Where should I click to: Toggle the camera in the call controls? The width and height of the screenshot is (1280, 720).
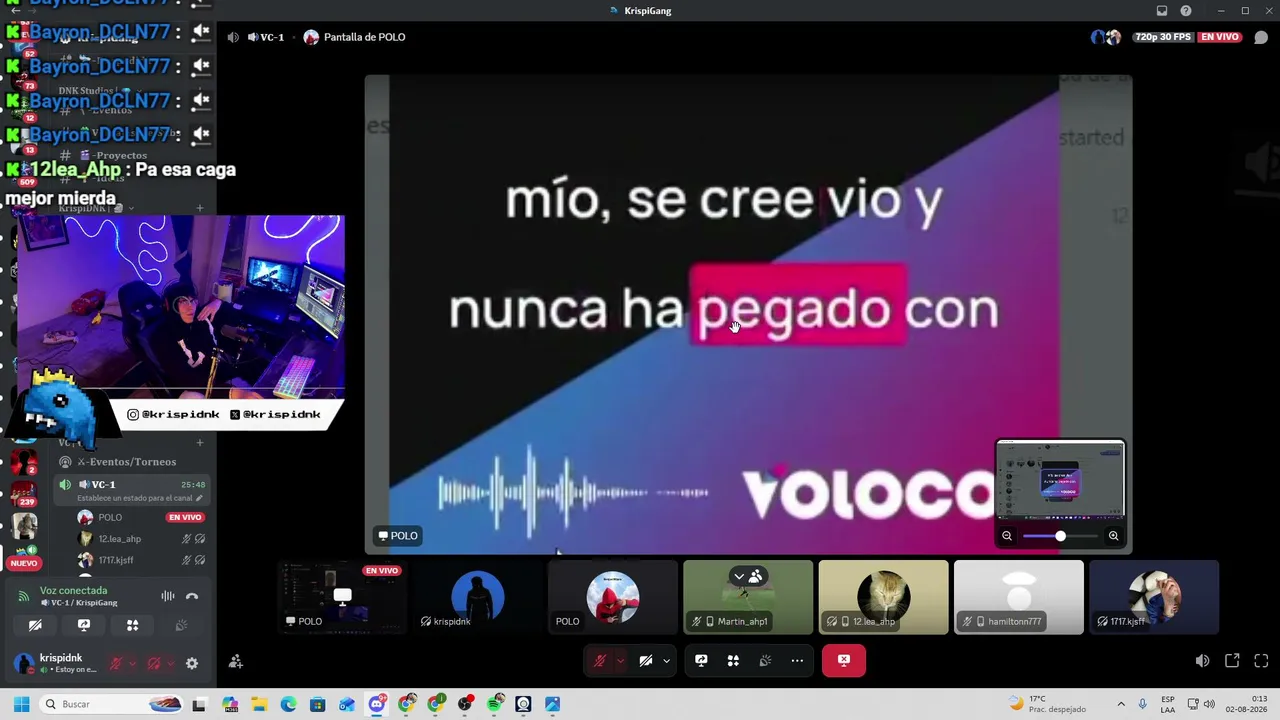[646, 661]
